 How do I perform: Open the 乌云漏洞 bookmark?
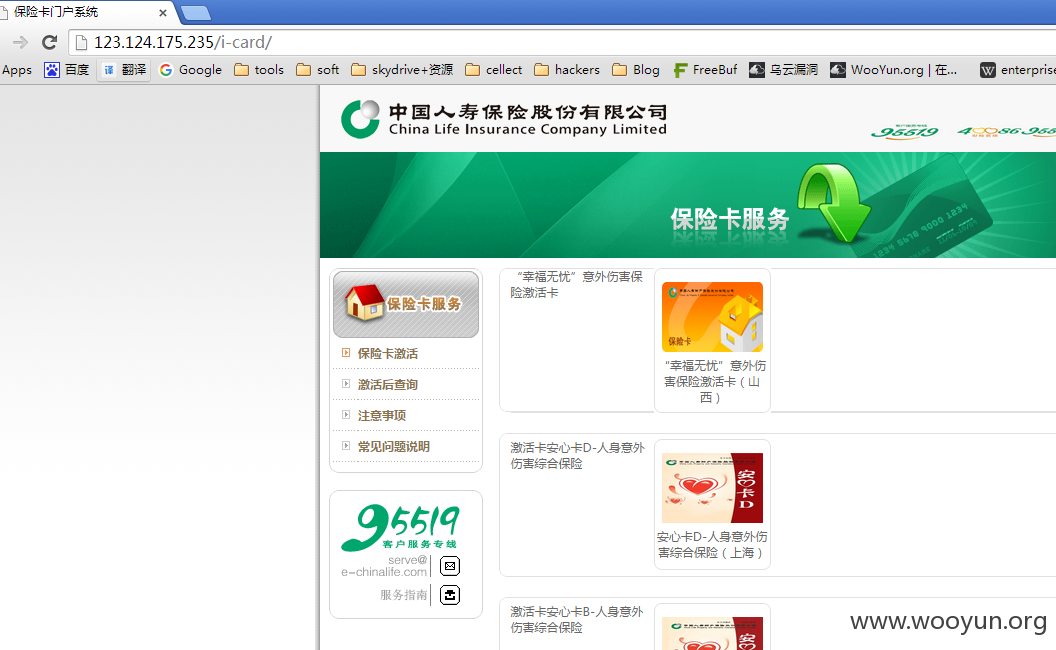[783, 69]
